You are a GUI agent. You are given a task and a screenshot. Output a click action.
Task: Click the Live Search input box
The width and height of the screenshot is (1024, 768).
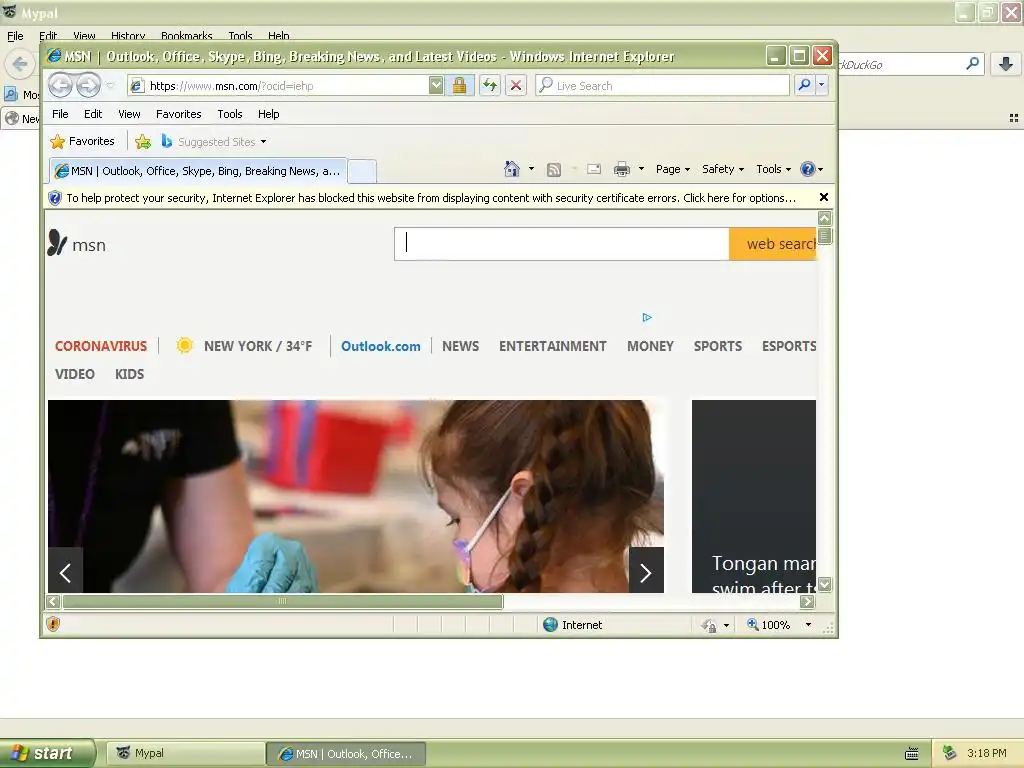(x=663, y=86)
